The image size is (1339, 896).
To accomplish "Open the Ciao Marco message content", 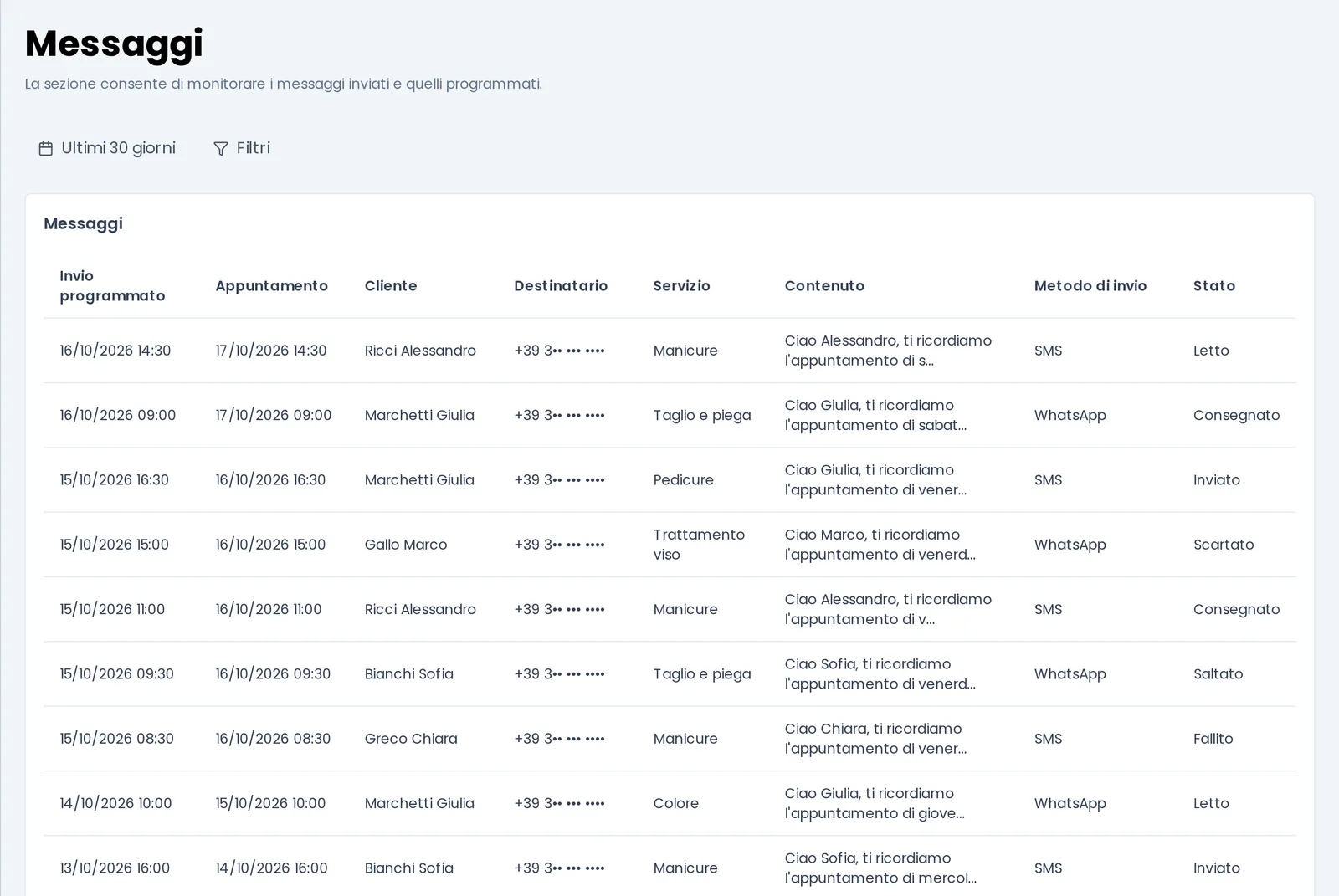I will (880, 545).
